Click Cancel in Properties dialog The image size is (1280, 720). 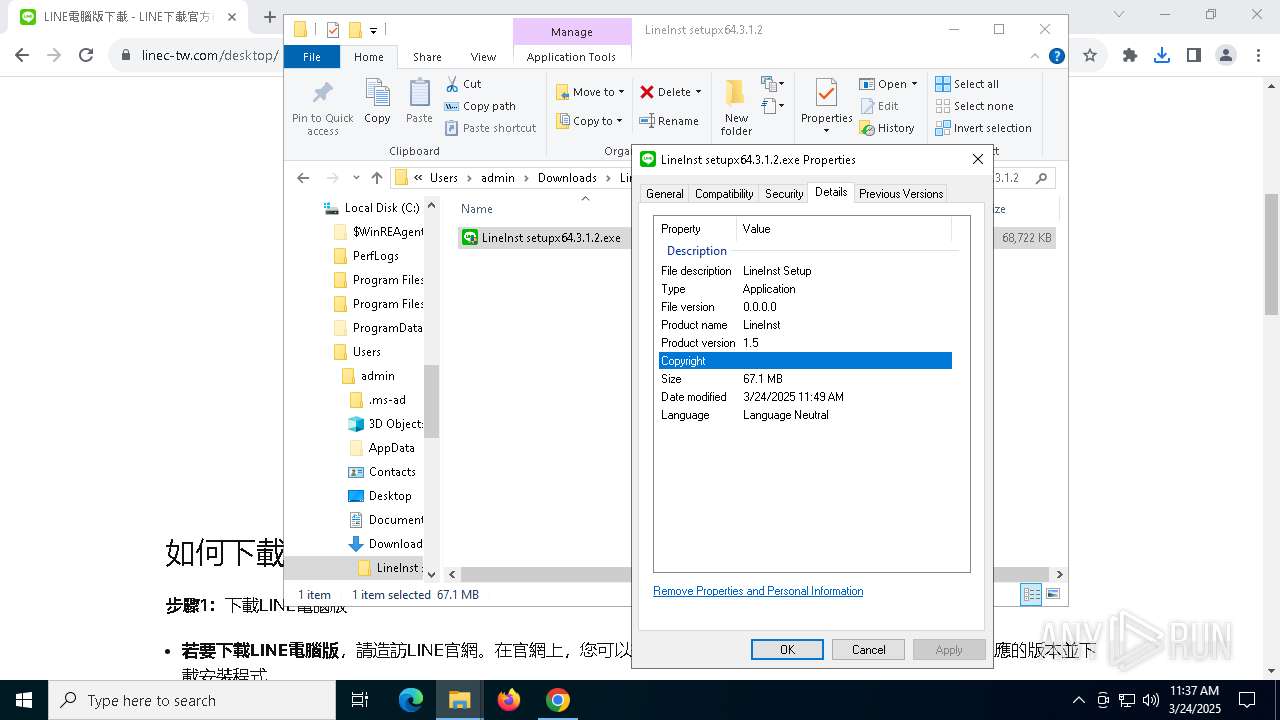[x=868, y=649]
